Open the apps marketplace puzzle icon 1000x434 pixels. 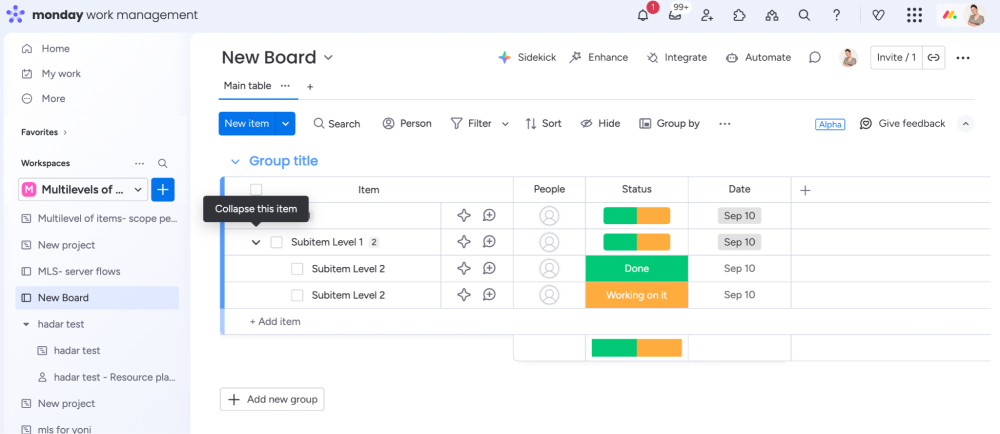739,15
